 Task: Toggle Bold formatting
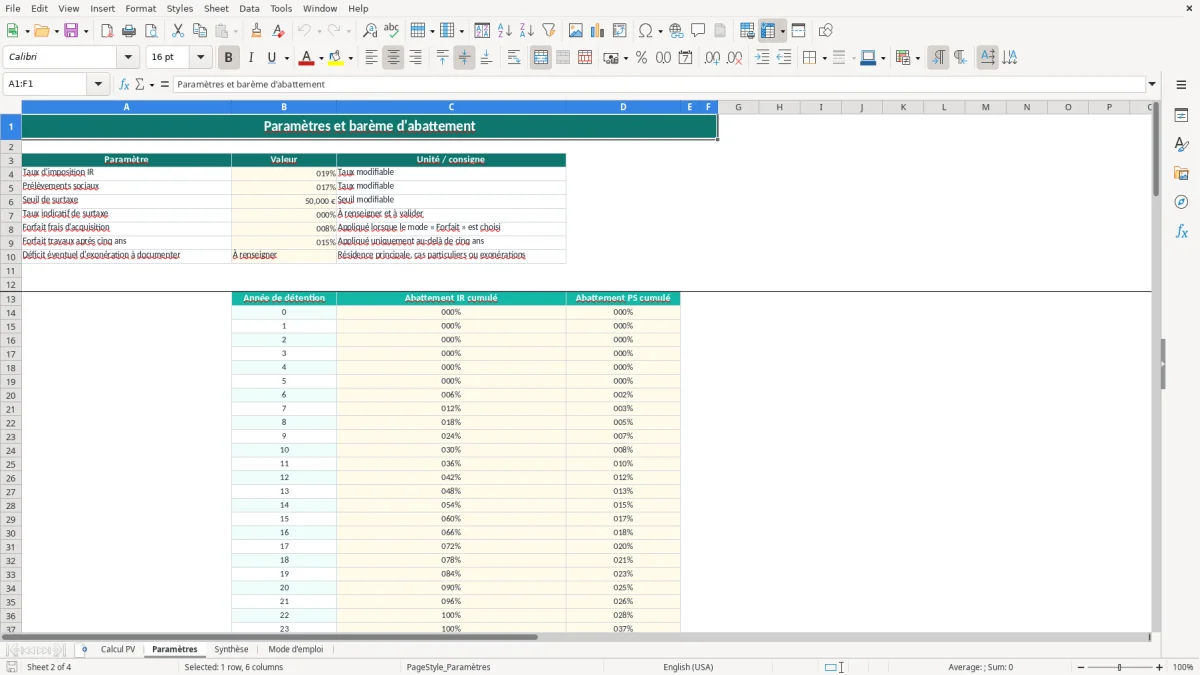pyautogui.click(x=228, y=58)
